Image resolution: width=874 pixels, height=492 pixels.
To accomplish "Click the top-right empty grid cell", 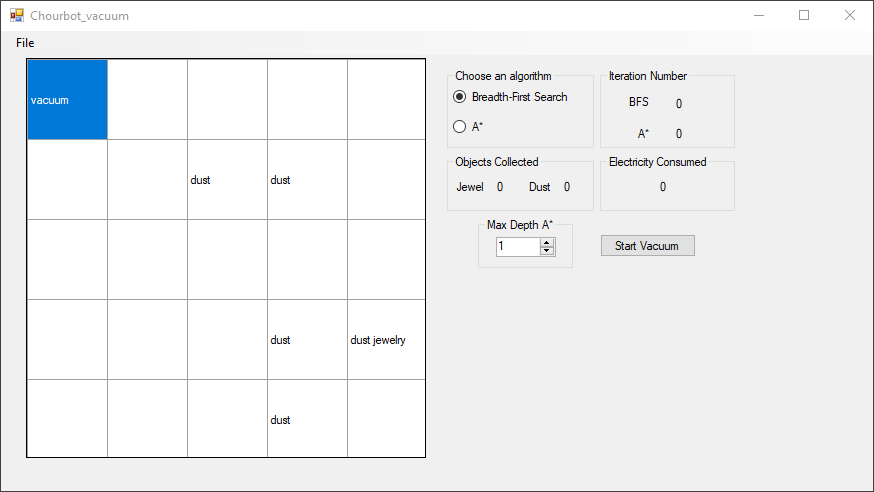I will [386, 100].
